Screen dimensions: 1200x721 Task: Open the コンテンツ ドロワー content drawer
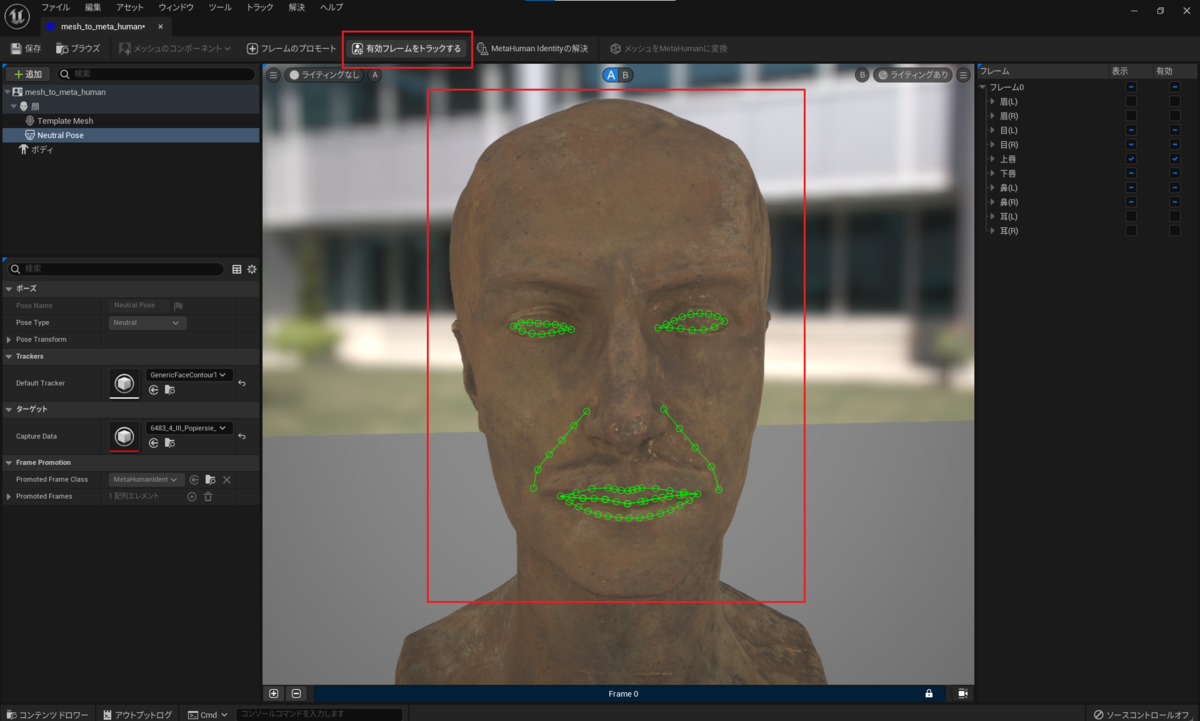coord(47,714)
